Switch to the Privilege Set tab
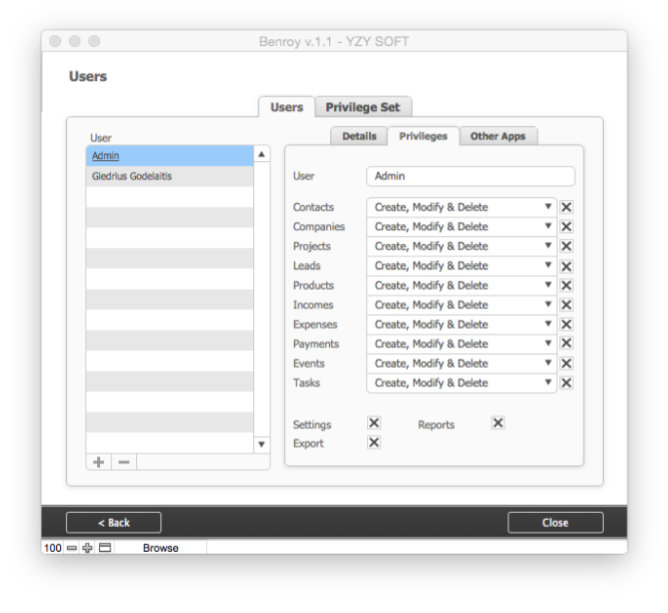 click(363, 108)
